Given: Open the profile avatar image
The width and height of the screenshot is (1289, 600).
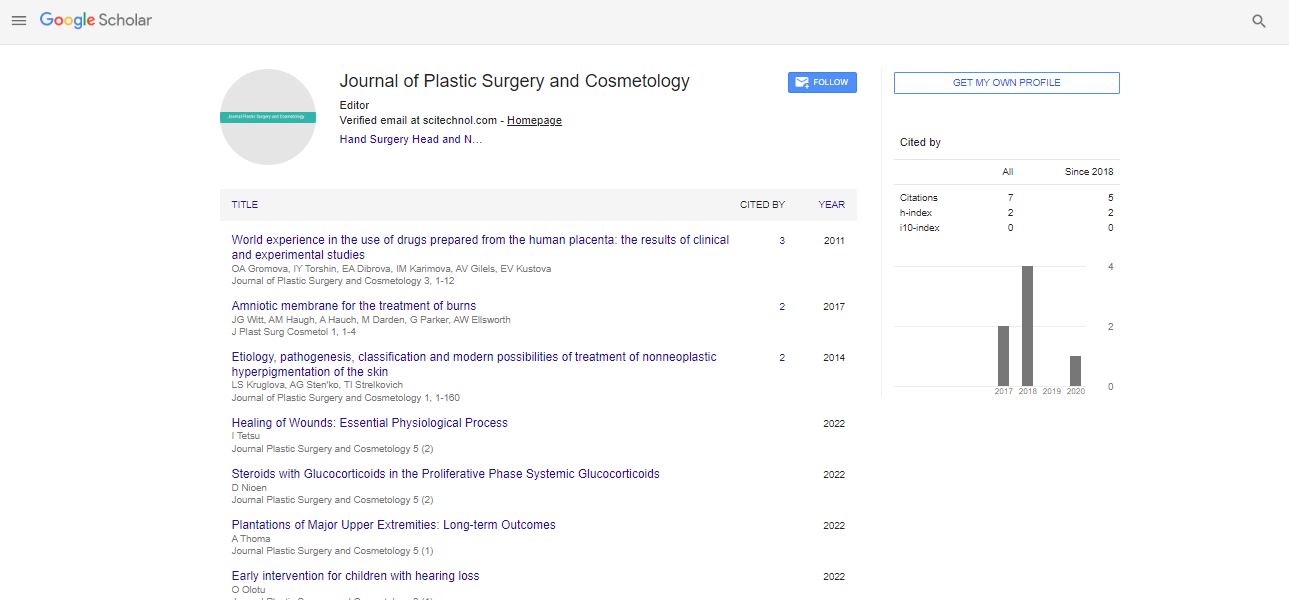Looking at the screenshot, I should pyautogui.click(x=268, y=117).
